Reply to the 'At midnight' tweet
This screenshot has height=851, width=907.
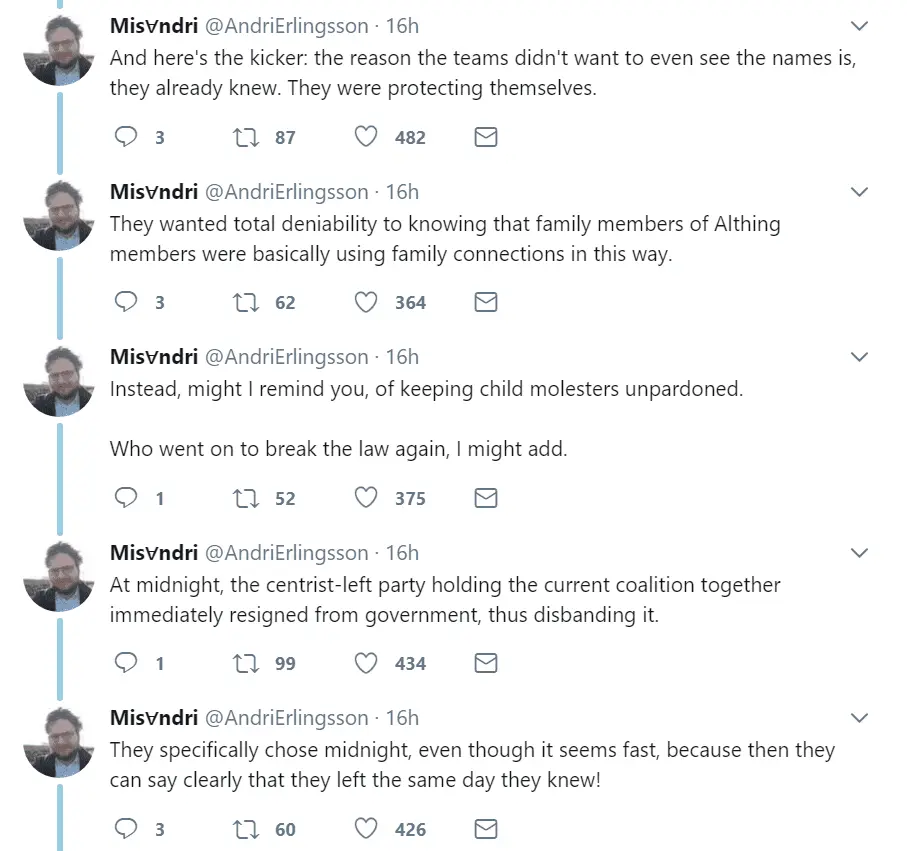click(126, 663)
